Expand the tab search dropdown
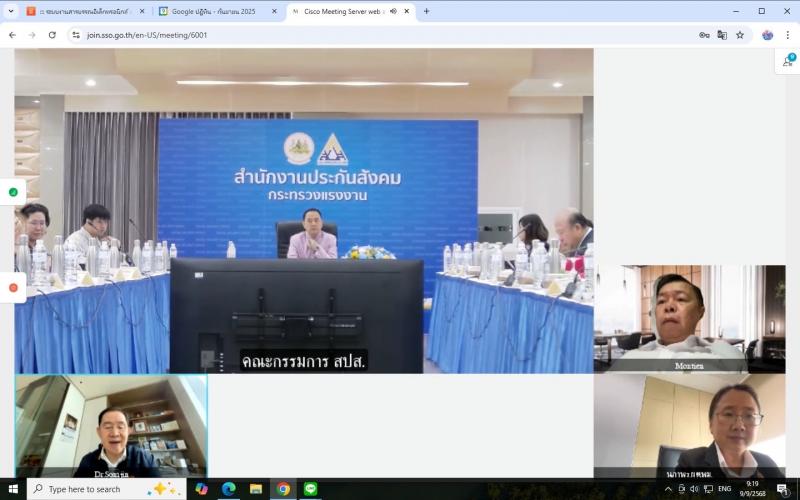This screenshot has width=800, height=500. pyautogui.click(x=11, y=11)
